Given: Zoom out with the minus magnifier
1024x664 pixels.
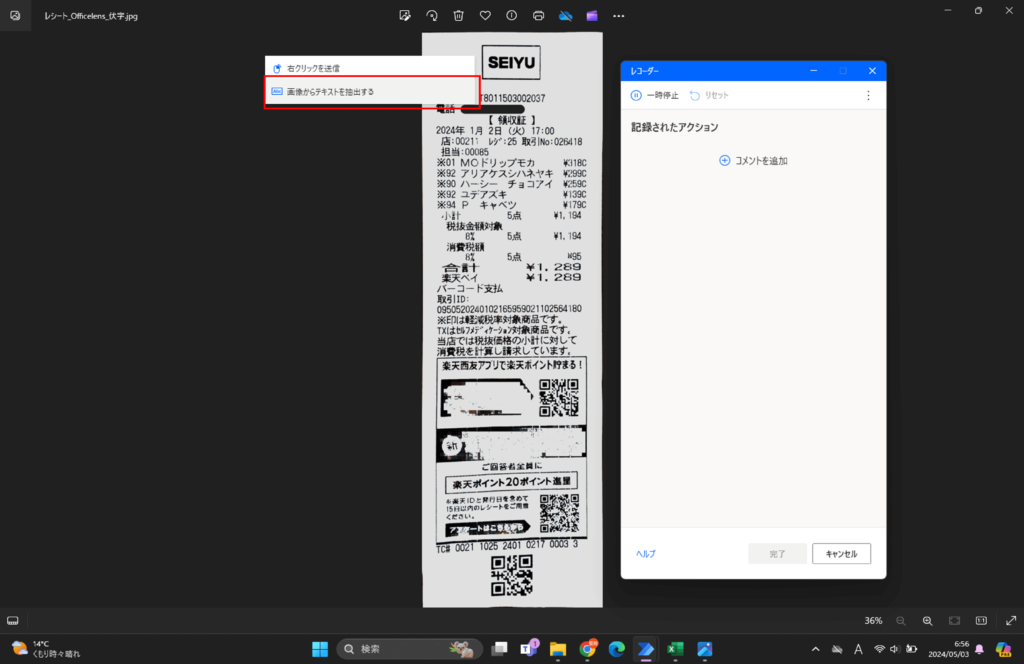Looking at the screenshot, I should 901,621.
